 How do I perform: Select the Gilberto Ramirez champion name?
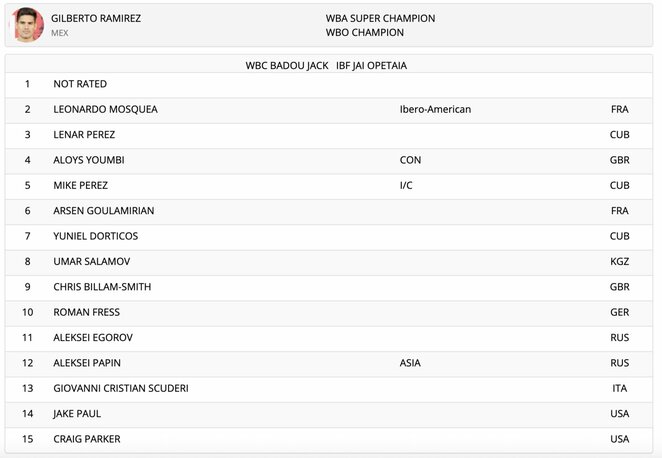pyautogui.click(x=96, y=18)
